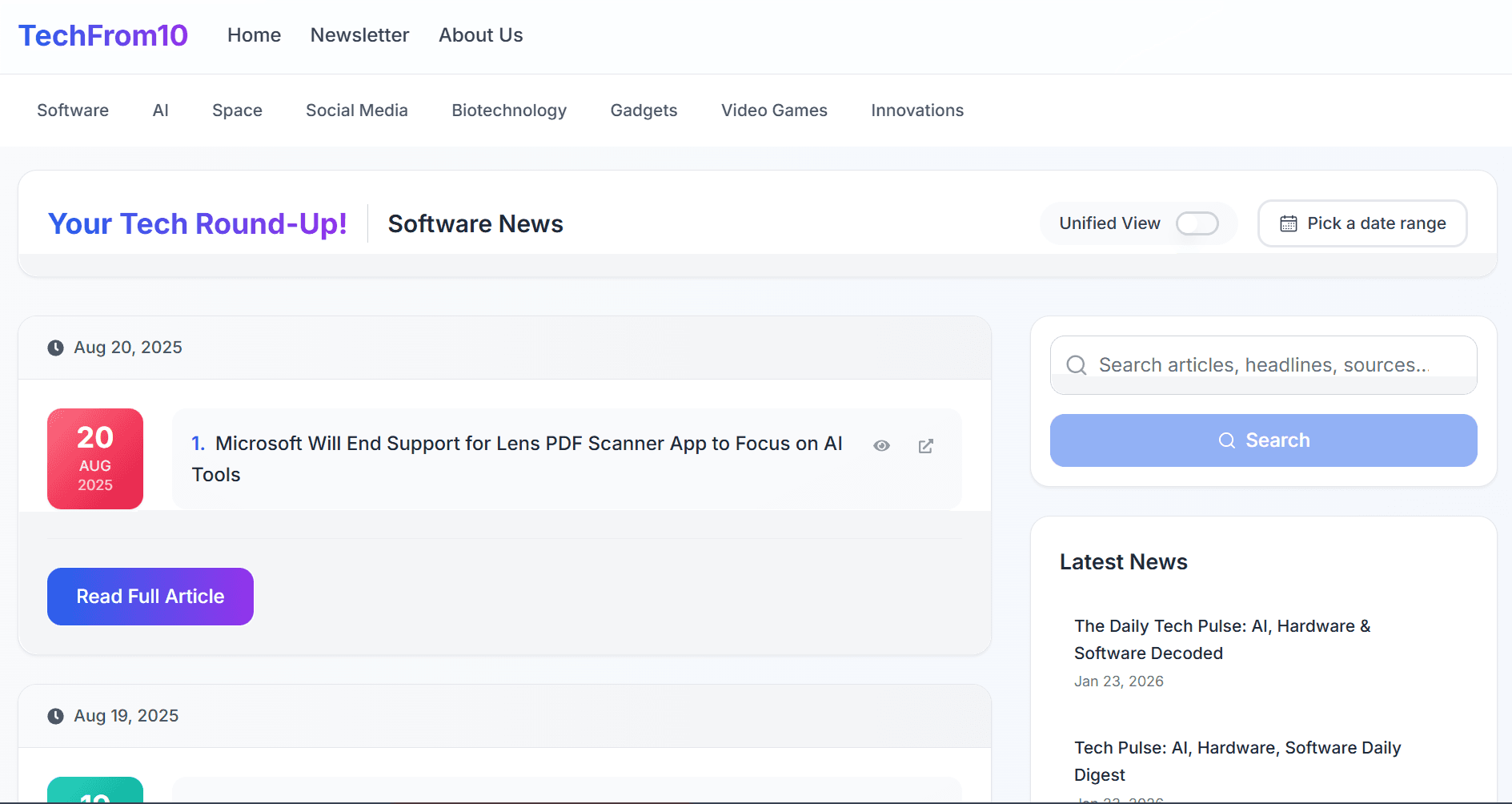
Task: Click the search icon on the Search button
Action: coord(1226,440)
